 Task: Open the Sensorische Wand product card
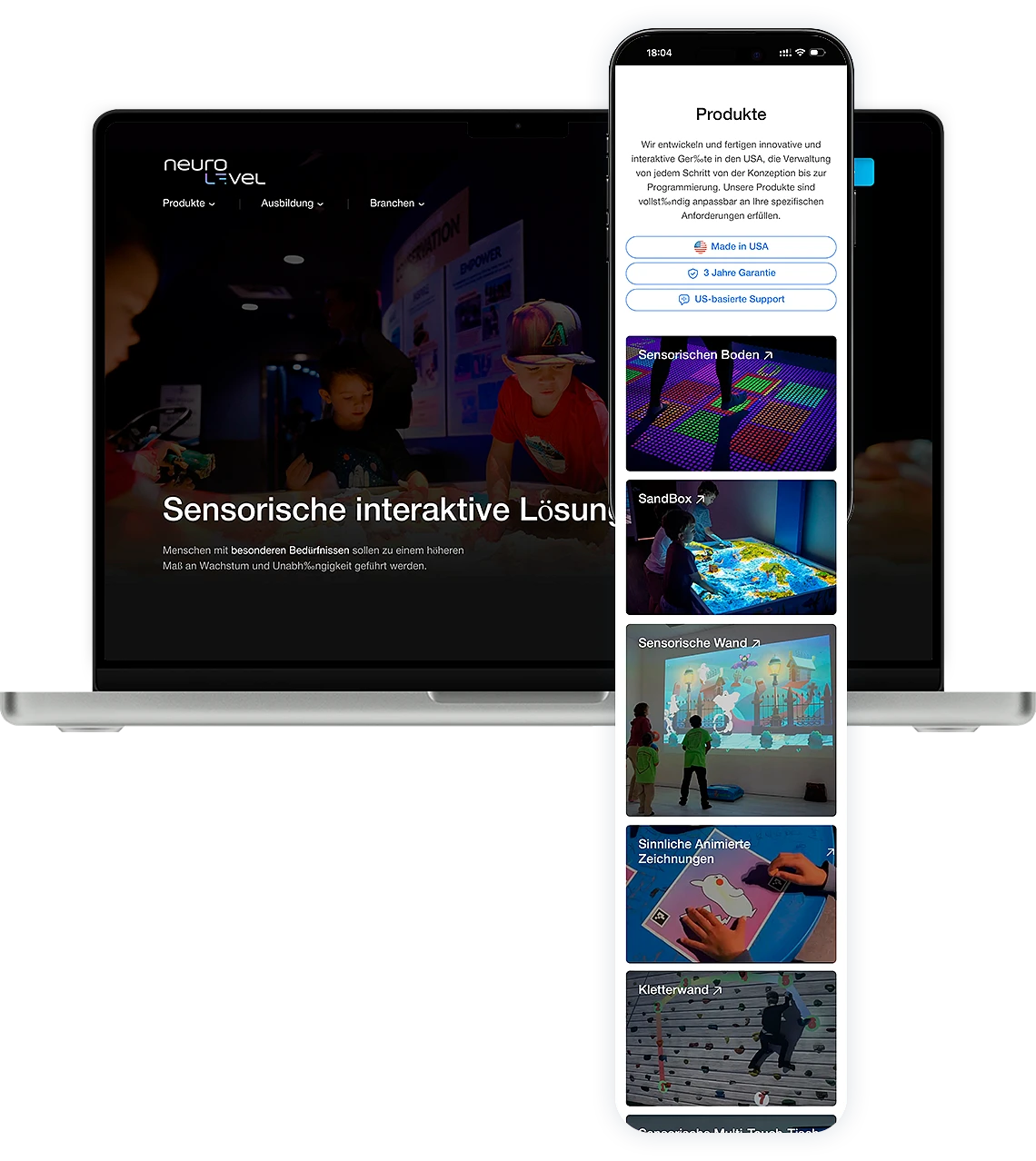tap(731, 720)
